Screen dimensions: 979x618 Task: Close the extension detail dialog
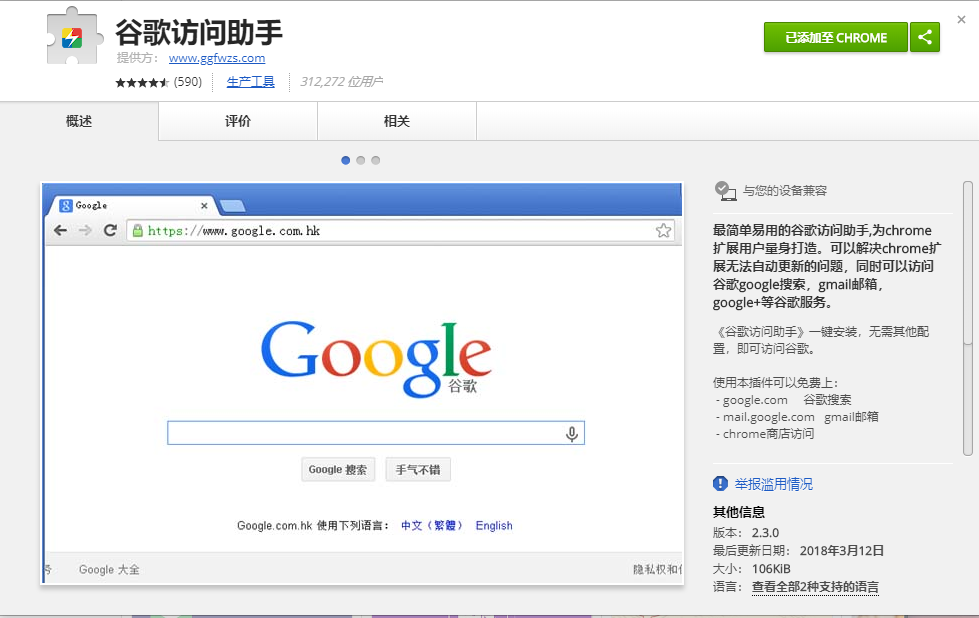[962, 20]
